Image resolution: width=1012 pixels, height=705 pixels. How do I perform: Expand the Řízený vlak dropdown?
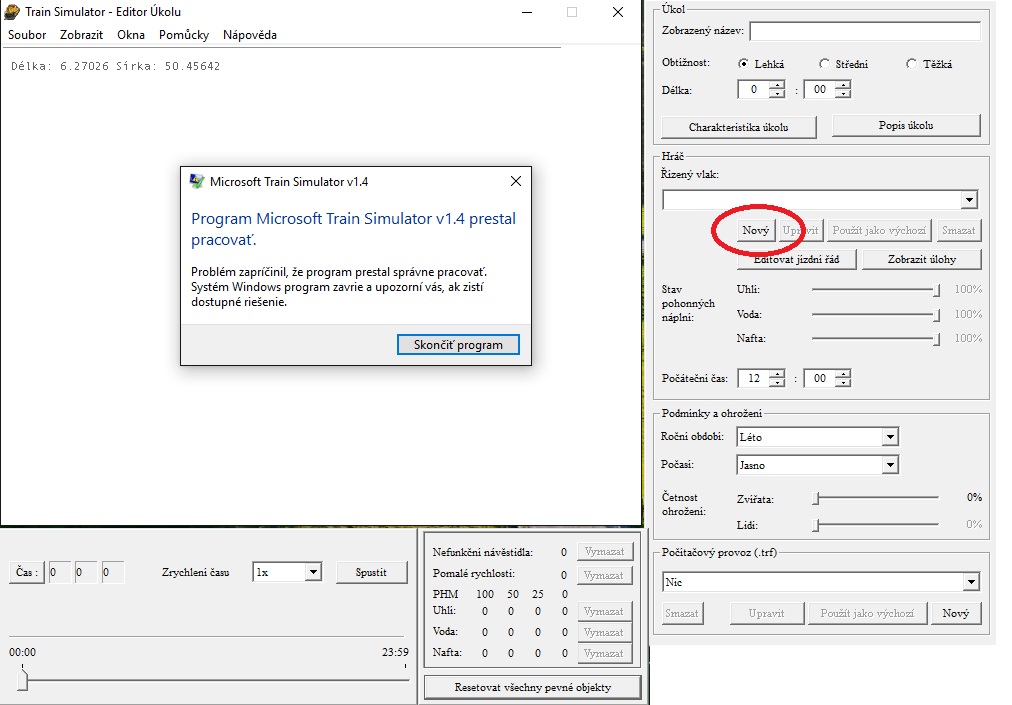tap(968, 200)
